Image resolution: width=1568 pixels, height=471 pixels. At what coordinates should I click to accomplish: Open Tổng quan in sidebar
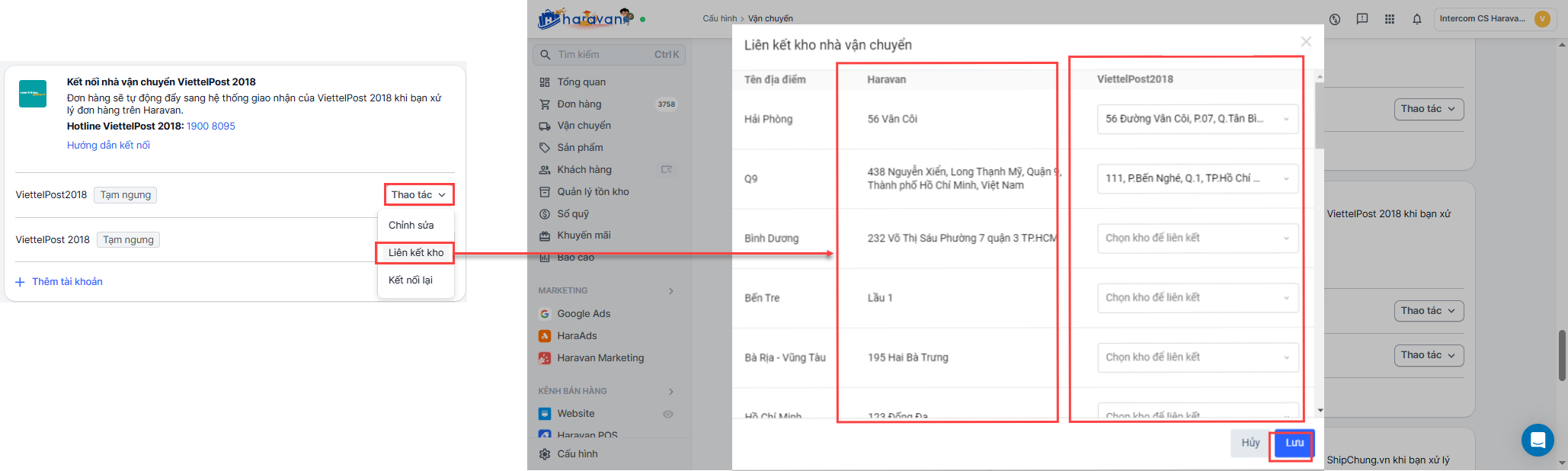581,82
